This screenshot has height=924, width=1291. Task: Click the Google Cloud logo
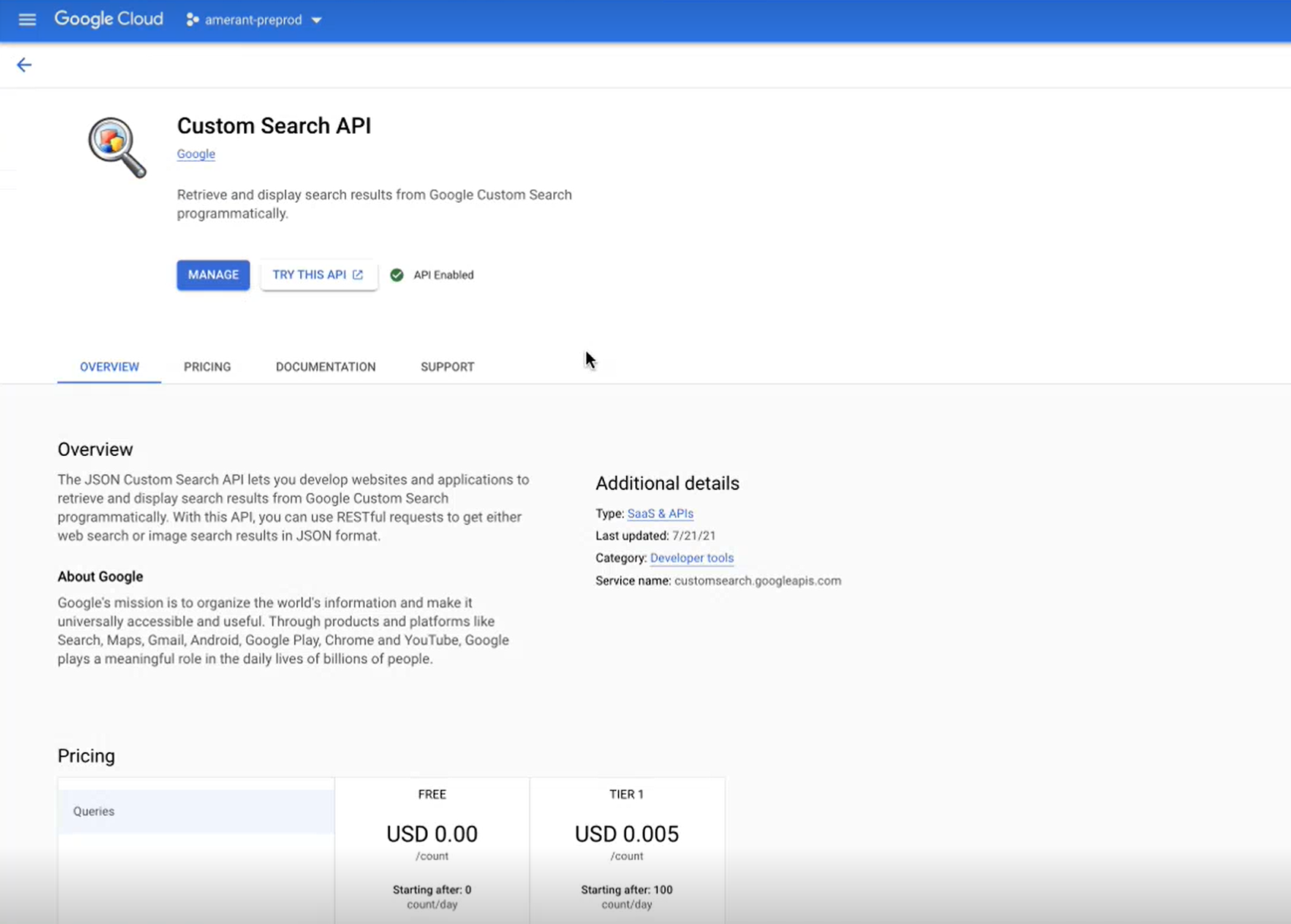(109, 19)
